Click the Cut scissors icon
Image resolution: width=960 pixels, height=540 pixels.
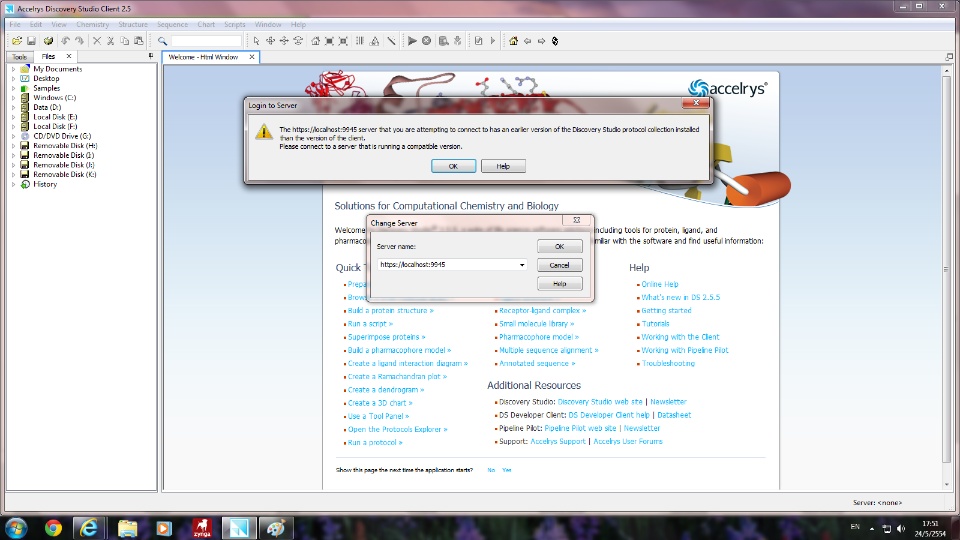pyautogui.click(x=111, y=41)
